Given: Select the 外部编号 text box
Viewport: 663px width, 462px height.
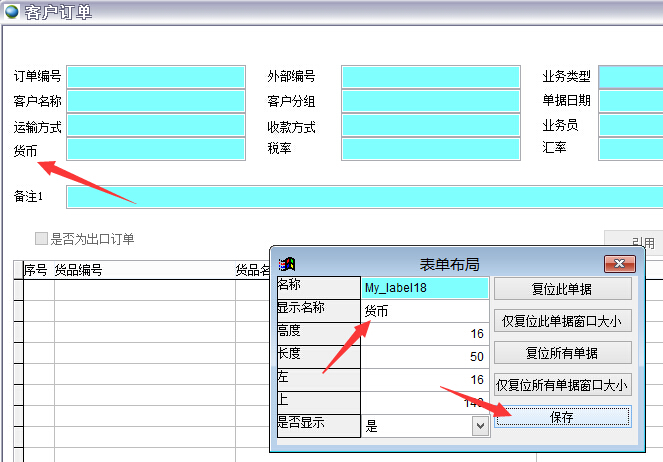Looking at the screenshot, I should pyautogui.click(x=431, y=77).
